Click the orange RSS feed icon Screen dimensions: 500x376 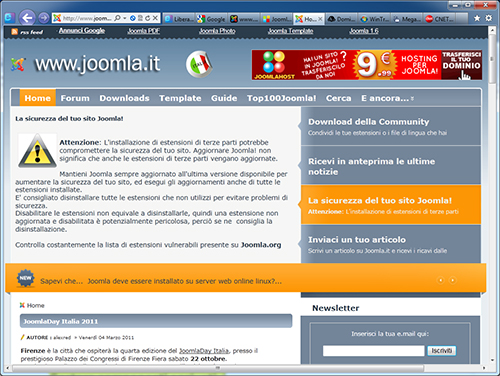pos(14,32)
